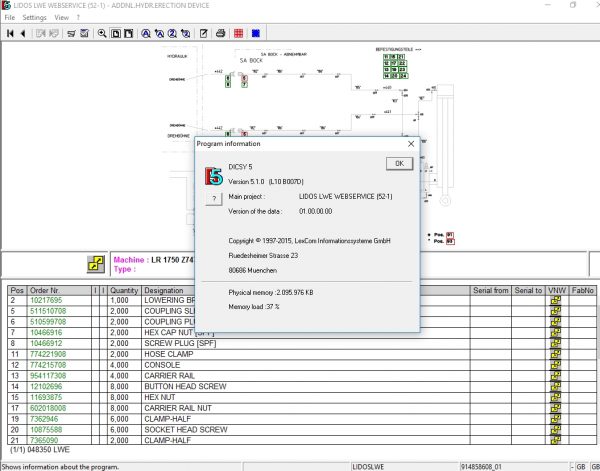600x471 pixels.
Task: Click position 14 hotspot in diagram grid
Action: click(386, 76)
